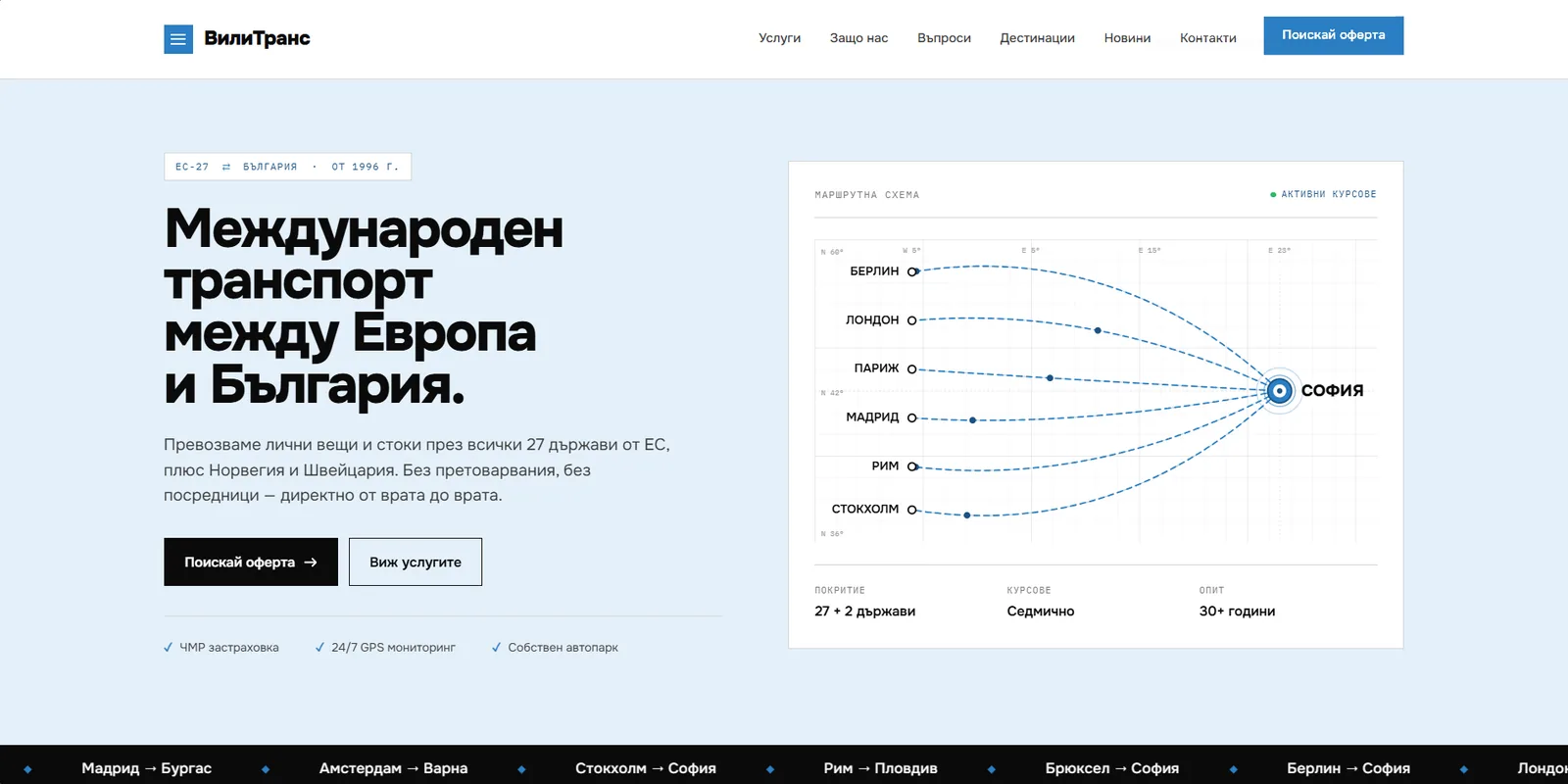This screenshot has width=1568, height=784.
Task: Go to Защо нас section
Action: tap(858, 38)
